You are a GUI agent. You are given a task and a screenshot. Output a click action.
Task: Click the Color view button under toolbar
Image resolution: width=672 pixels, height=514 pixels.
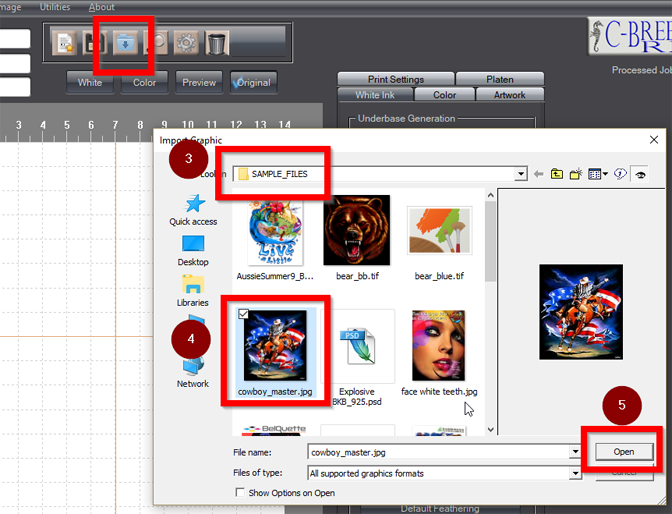tap(144, 82)
